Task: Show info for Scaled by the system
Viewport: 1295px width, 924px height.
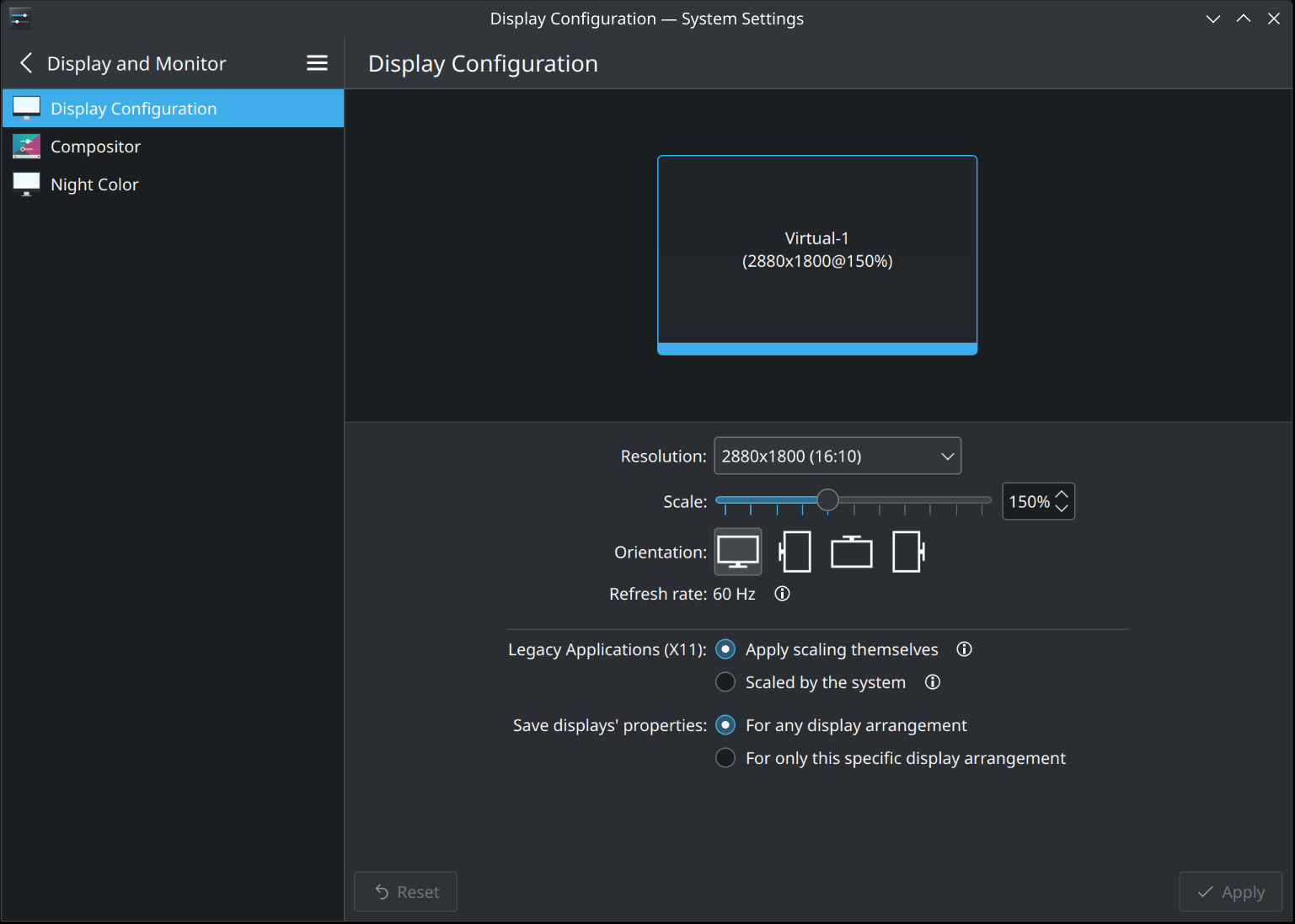Action: 932,682
